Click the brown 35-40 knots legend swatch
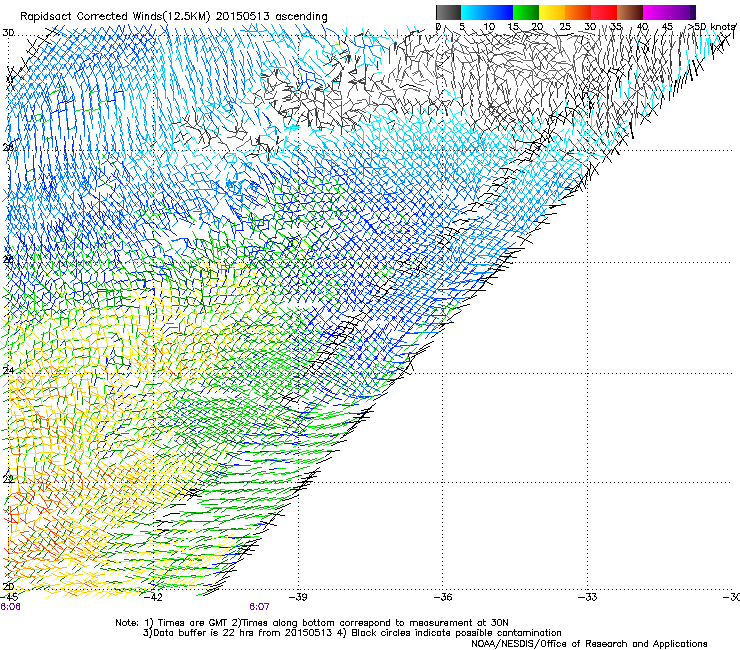This screenshot has width=740, height=650. click(630, 12)
